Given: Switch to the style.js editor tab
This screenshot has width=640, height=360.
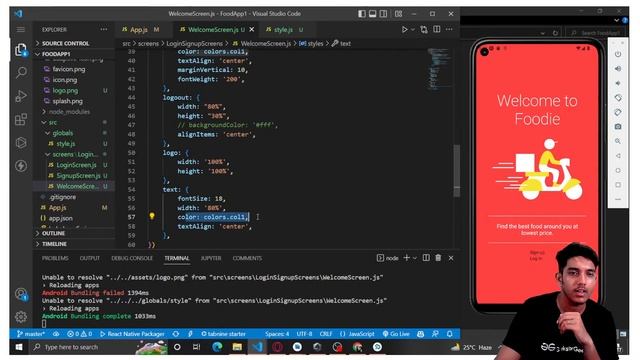Looking at the screenshot, I should (284, 29).
